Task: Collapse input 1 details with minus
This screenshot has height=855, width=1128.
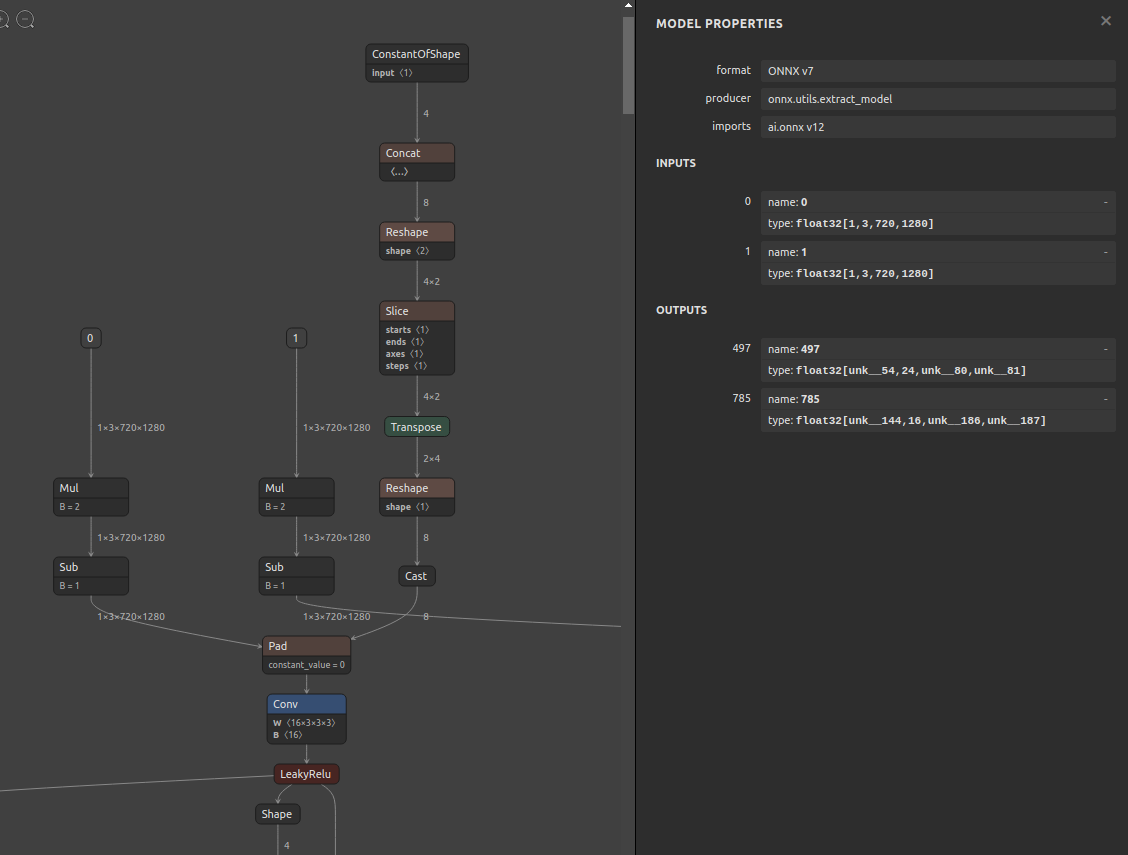Action: 1106,252
